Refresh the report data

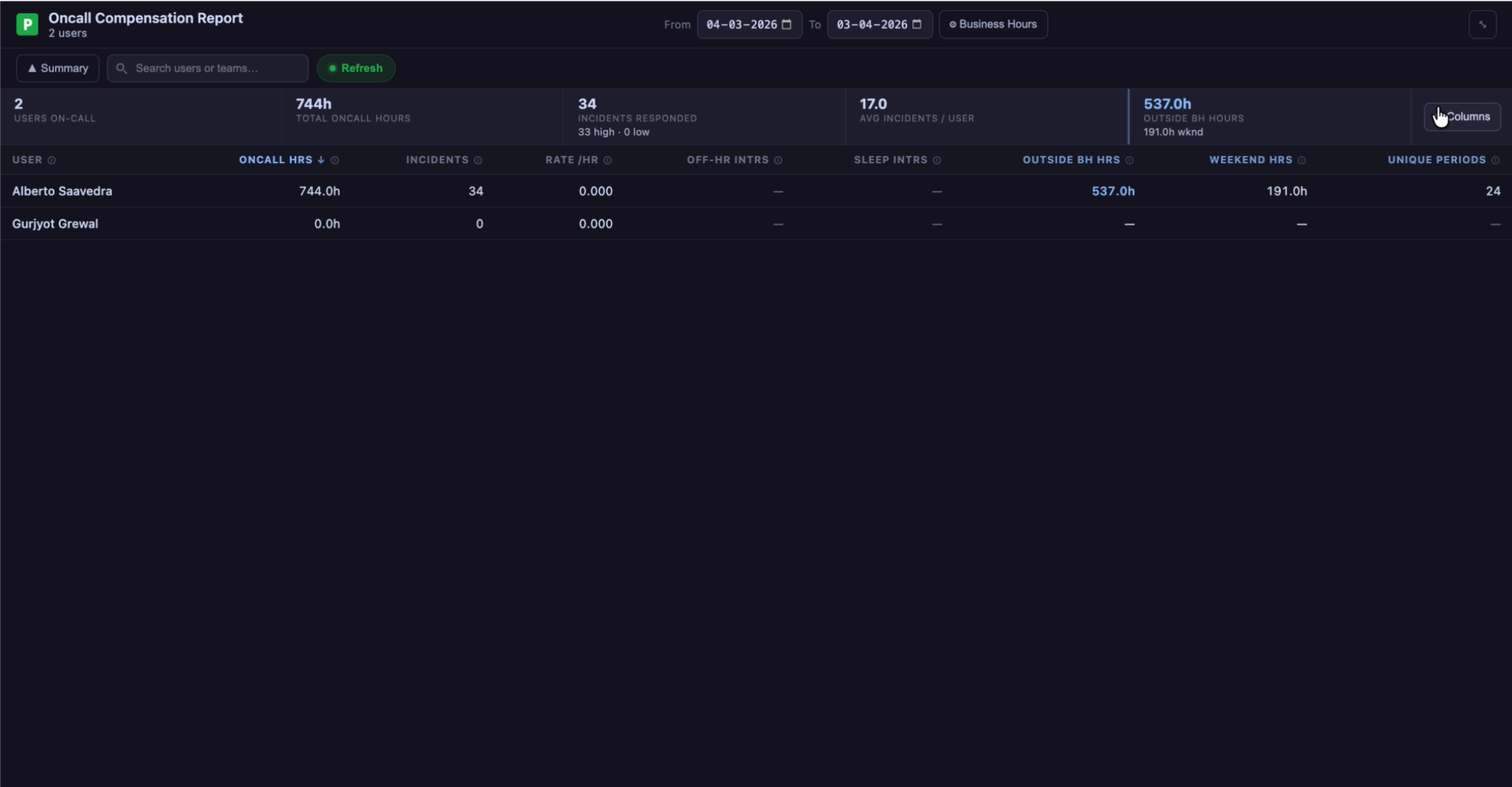[356, 68]
